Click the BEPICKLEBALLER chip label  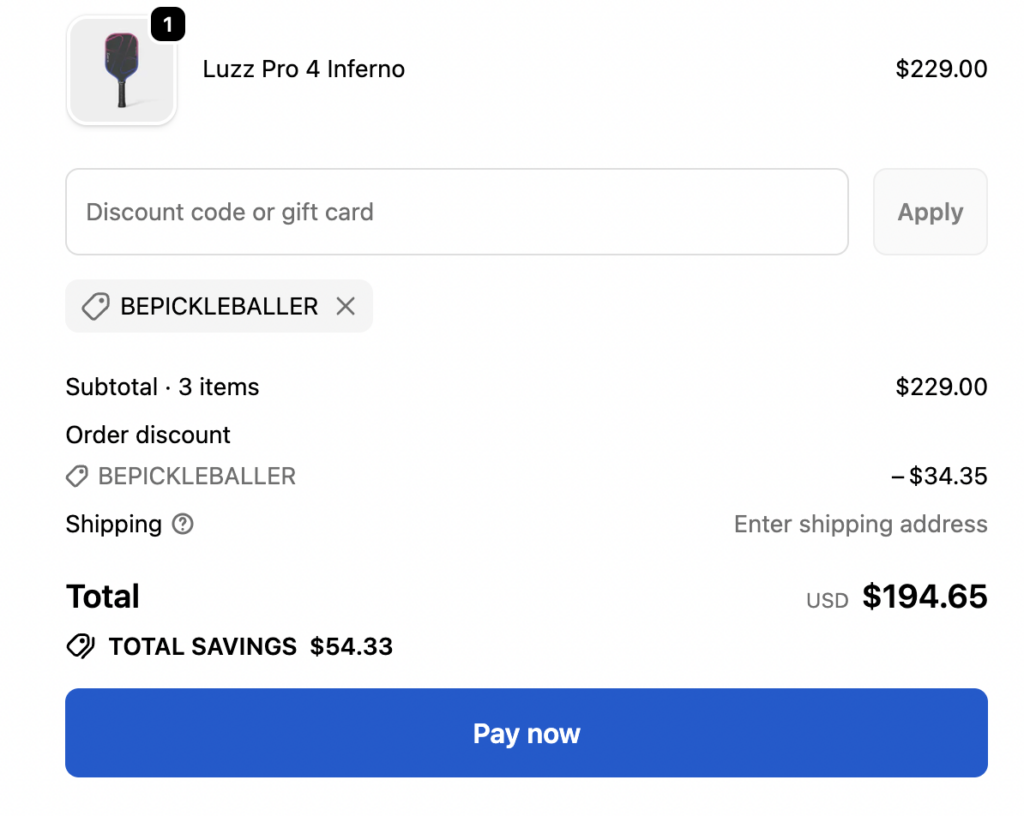(x=219, y=306)
